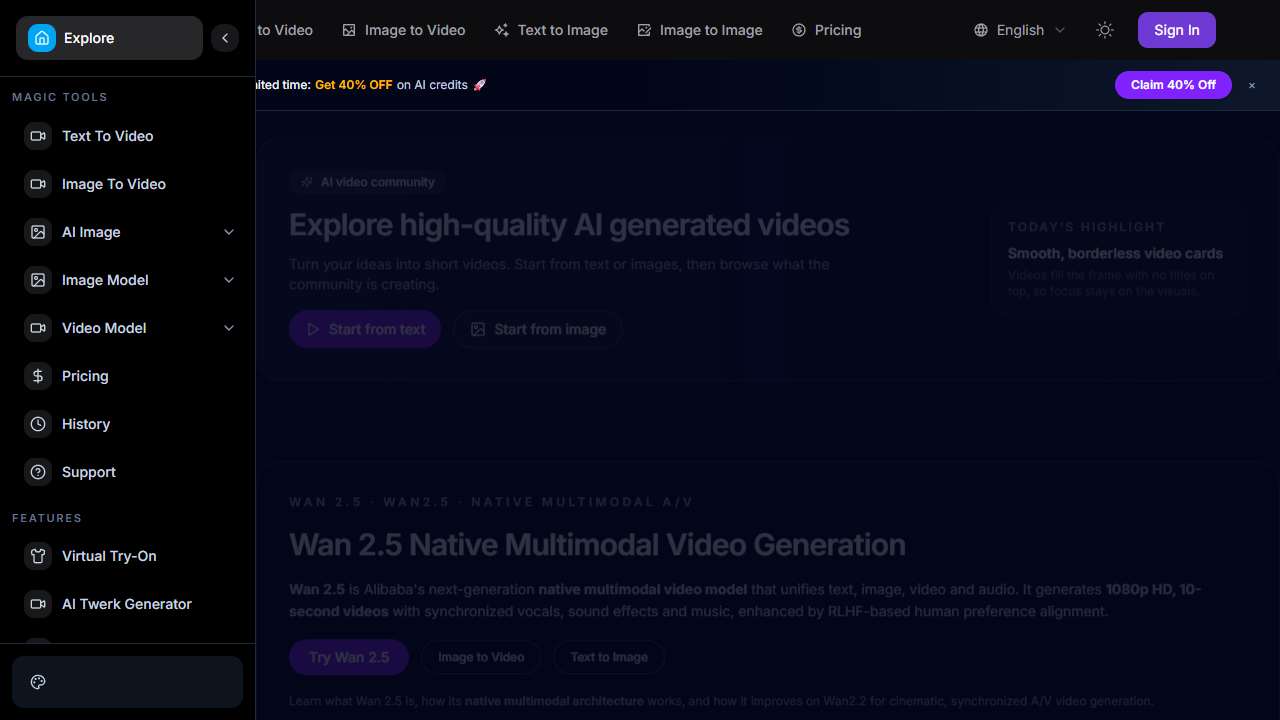Screen dimensions: 1280x720
Task: Click the Pricing dollar sign icon
Action: click(38, 376)
